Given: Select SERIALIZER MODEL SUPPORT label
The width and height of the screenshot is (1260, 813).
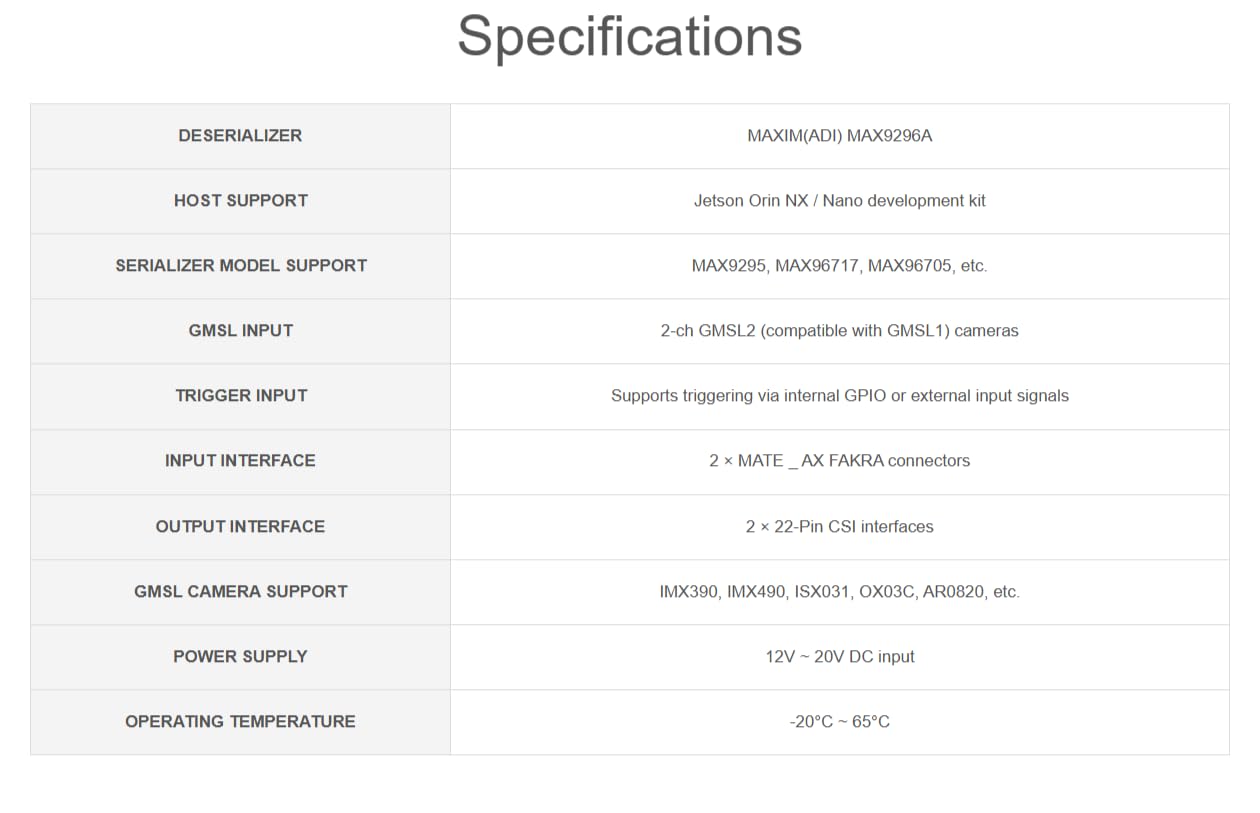Looking at the screenshot, I should coord(241,266).
